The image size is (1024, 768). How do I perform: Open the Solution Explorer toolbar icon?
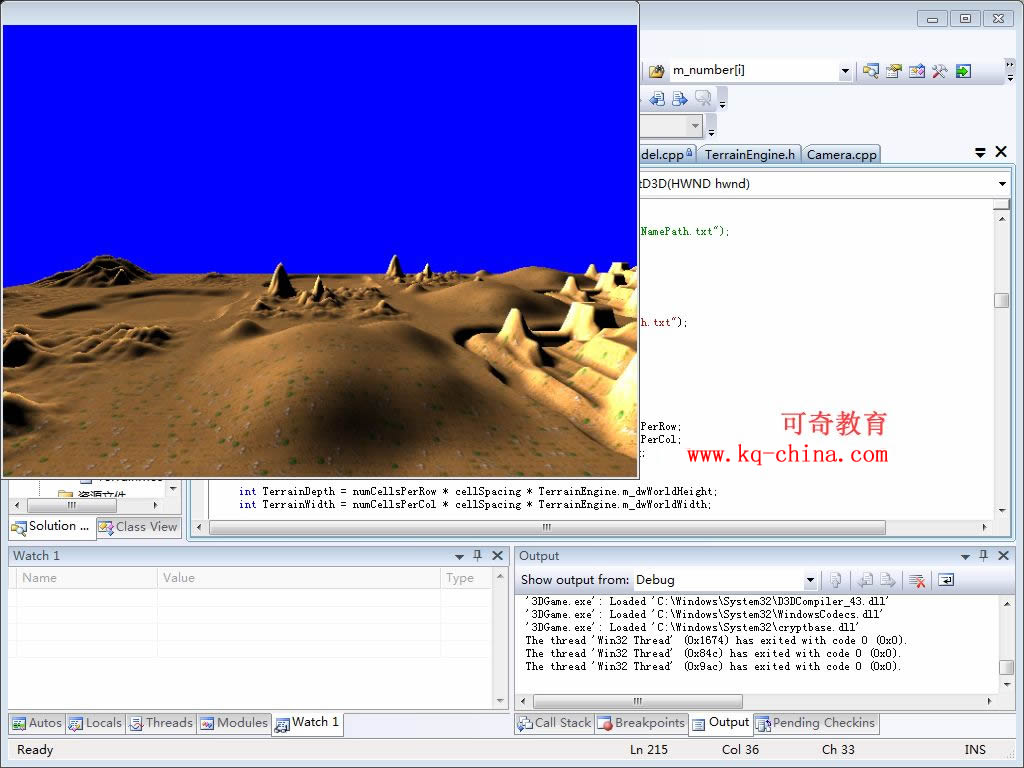click(x=871, y=71)
